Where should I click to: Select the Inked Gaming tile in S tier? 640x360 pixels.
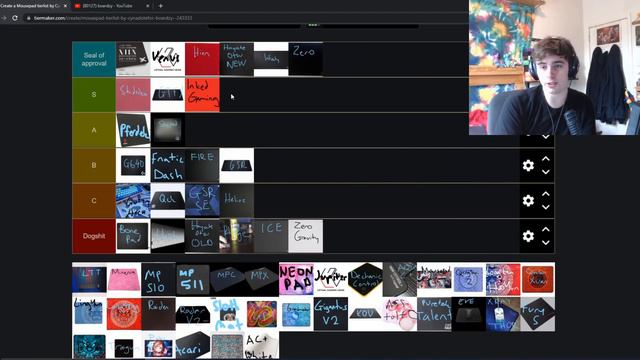(x=202, y=95)
